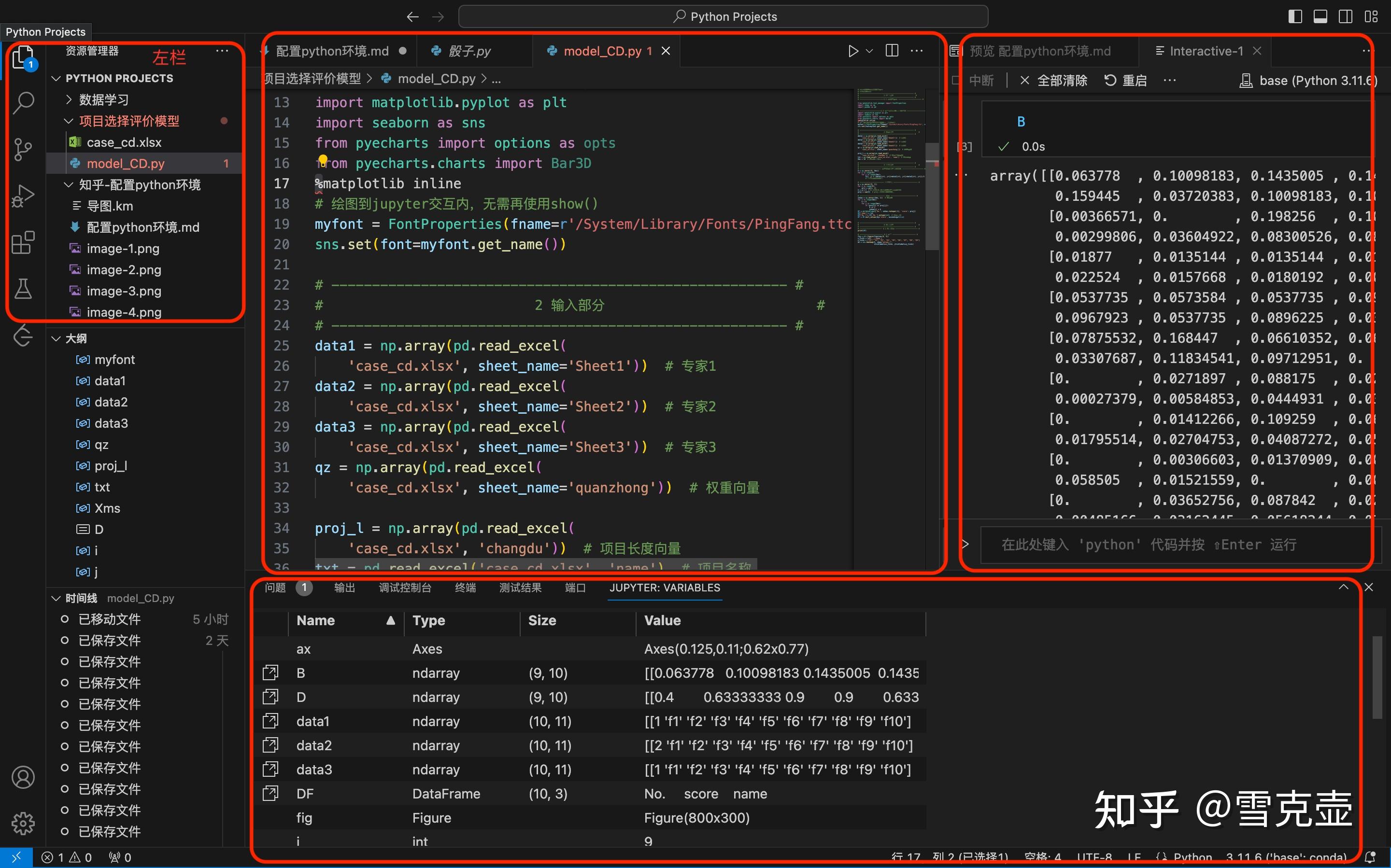The height and width of the screenshot is (868, 1391).
Task: Toggle the secondary sidebar layout button
Action: tap(1346, 16)
